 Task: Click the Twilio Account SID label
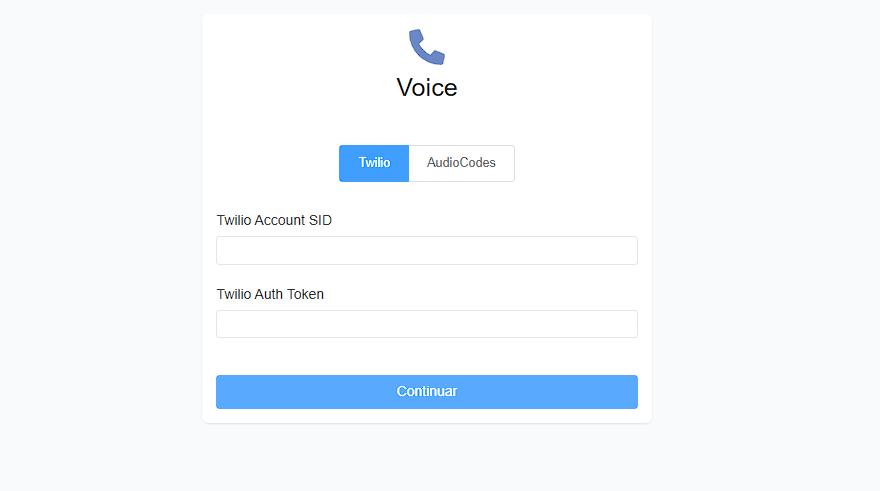point(274,220)
